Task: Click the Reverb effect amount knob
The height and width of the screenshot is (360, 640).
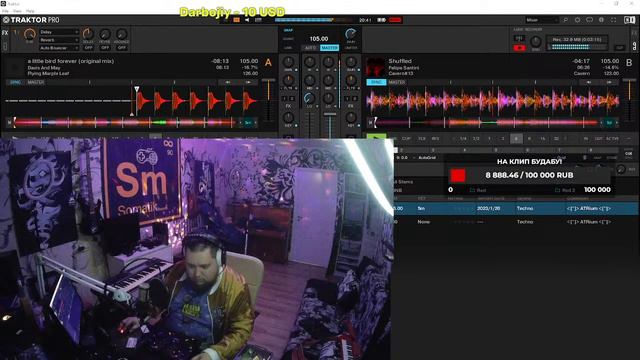Action: click(105, 34)
